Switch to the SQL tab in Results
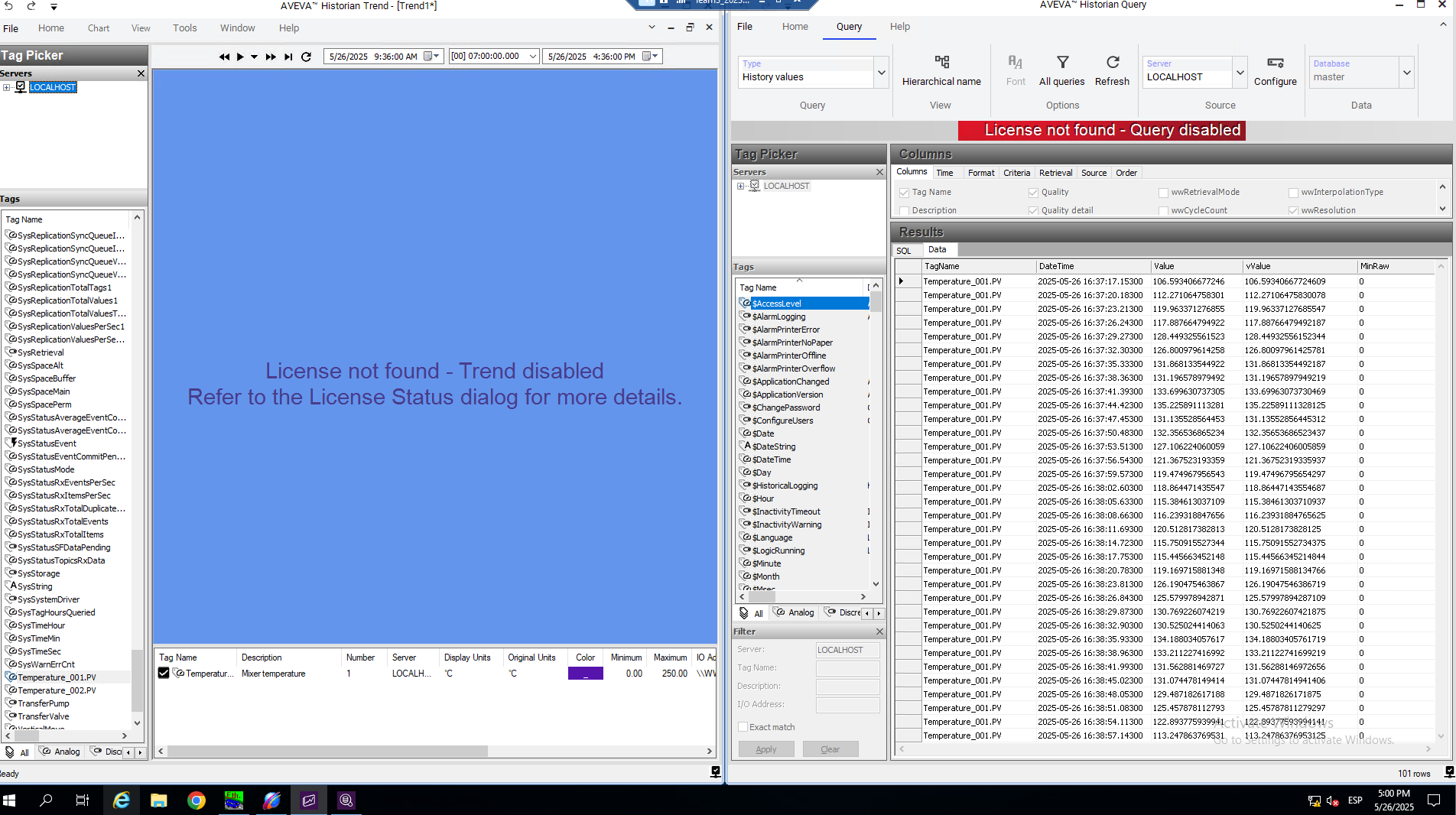This screenshot has height=815, width=1456. (904, 251)
